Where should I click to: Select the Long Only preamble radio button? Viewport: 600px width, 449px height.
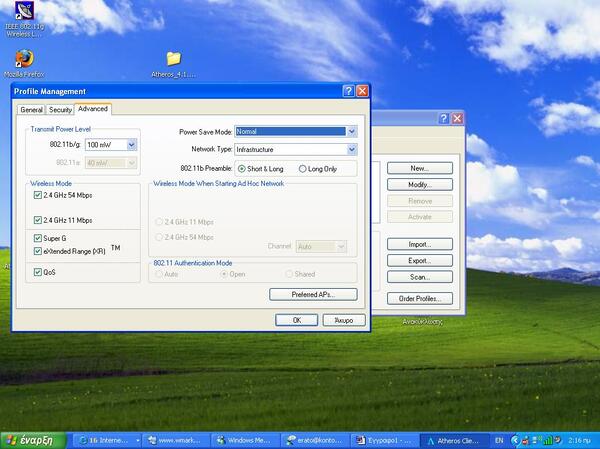coord(303,169)
